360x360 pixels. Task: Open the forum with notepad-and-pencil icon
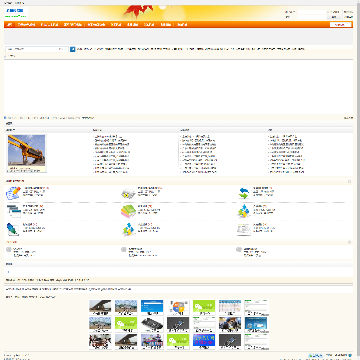[x=13, y=193]
